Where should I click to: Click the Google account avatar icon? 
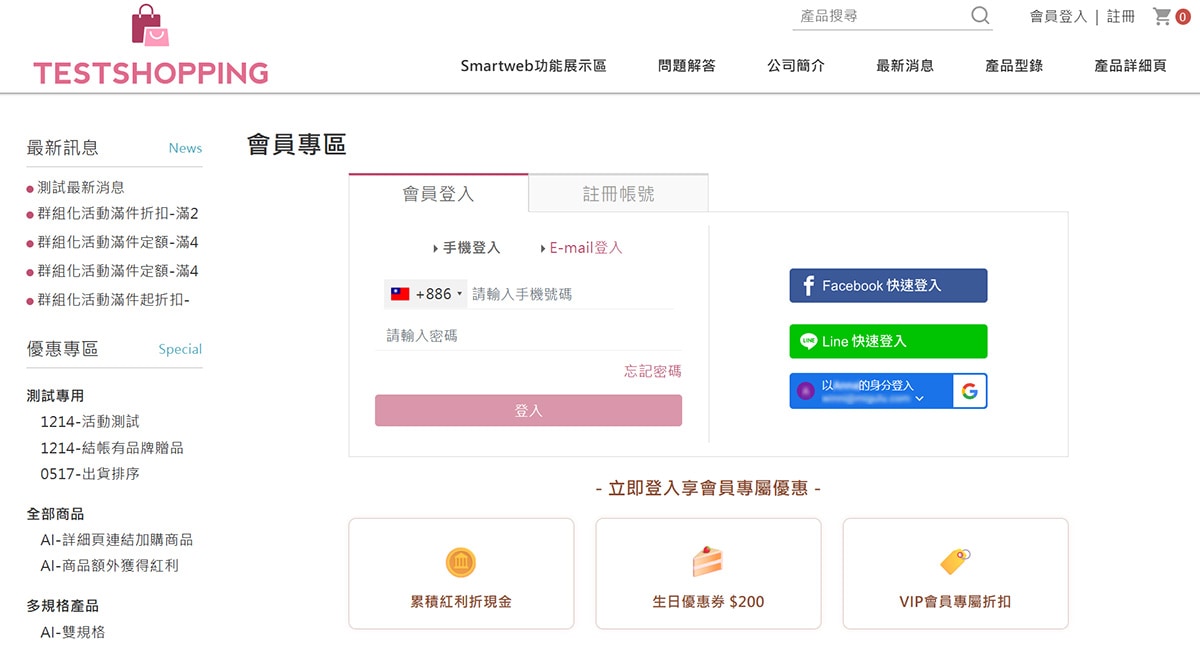point(806,391)
